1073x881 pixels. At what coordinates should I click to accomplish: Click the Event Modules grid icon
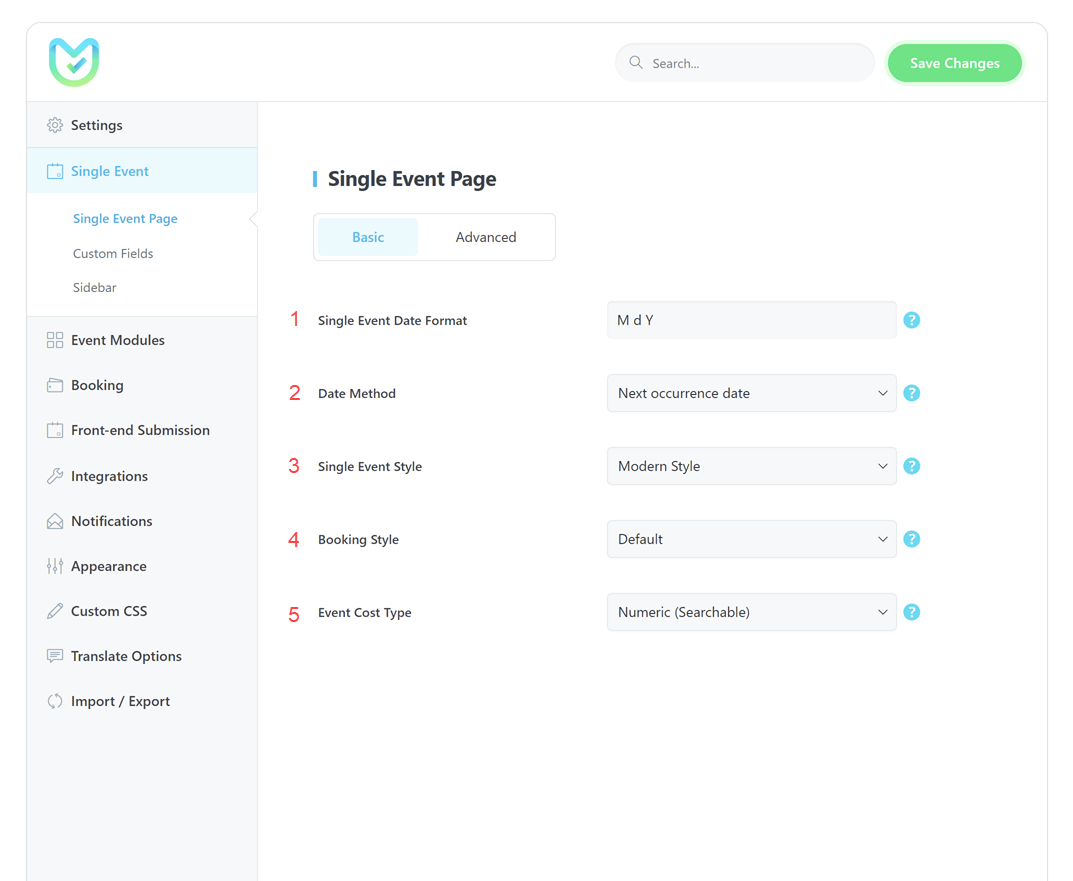(x=55, y=340)
